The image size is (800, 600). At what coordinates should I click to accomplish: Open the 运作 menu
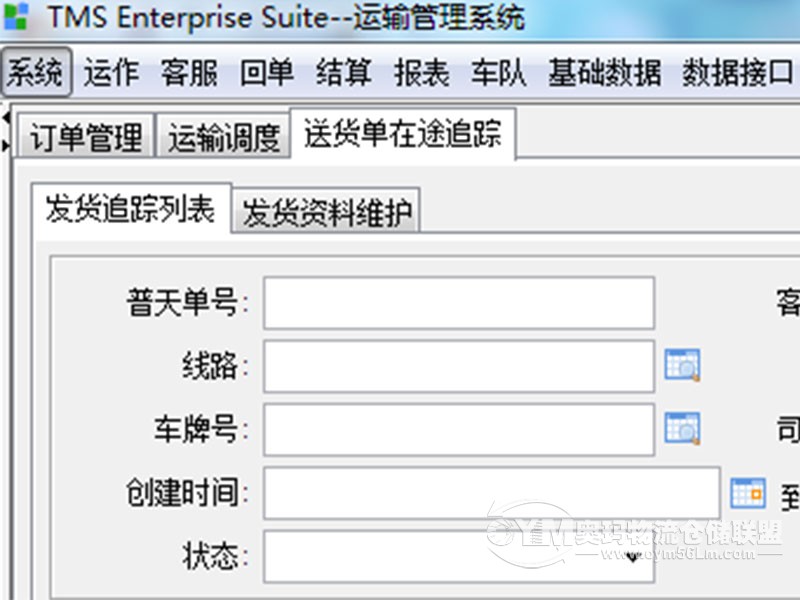pos(111,72)
